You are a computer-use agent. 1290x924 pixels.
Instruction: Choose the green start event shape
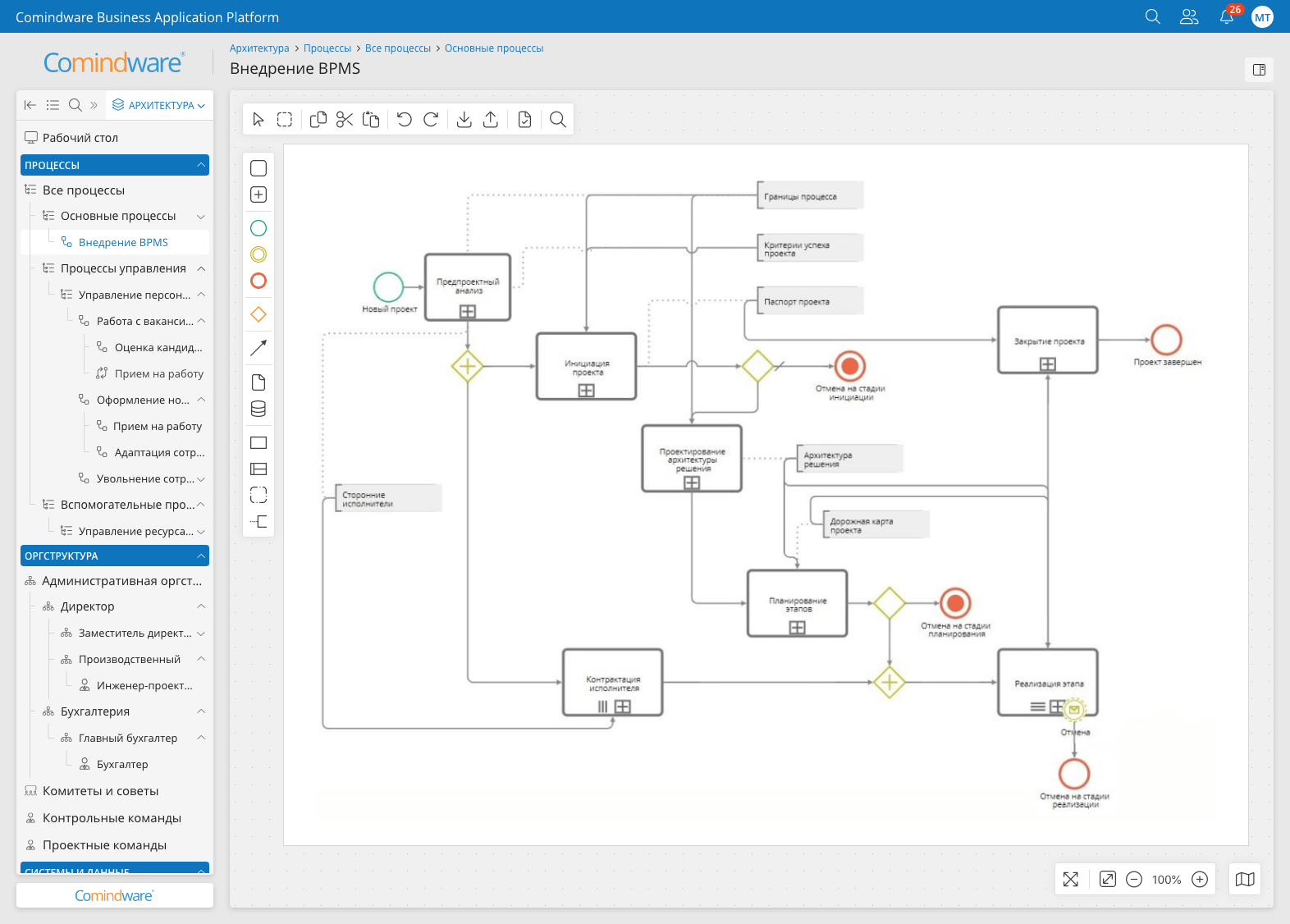tap(258, 228)
